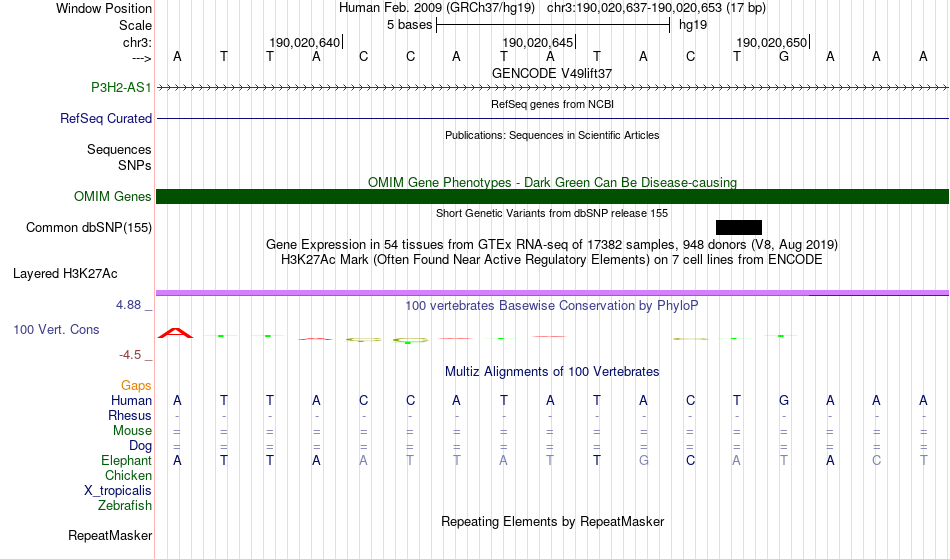Click the Window Position label
This screenshot has height=559, width=950.
click(104, 8)
